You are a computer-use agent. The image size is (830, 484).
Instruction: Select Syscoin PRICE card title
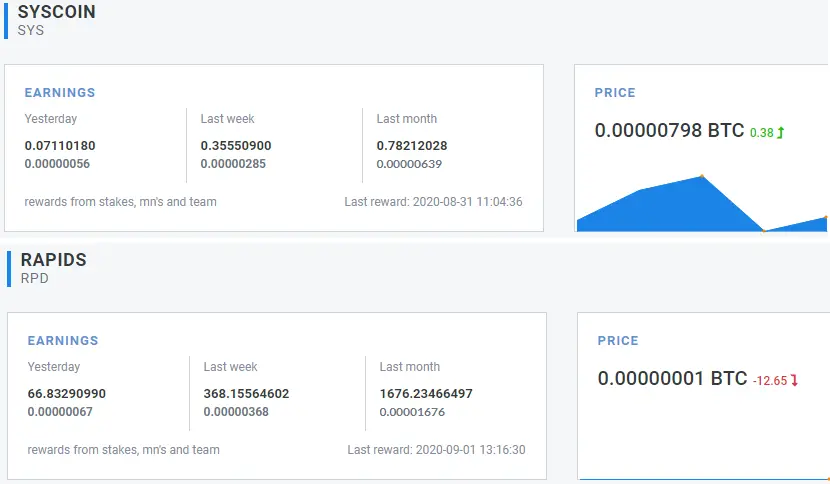point(615,93)
